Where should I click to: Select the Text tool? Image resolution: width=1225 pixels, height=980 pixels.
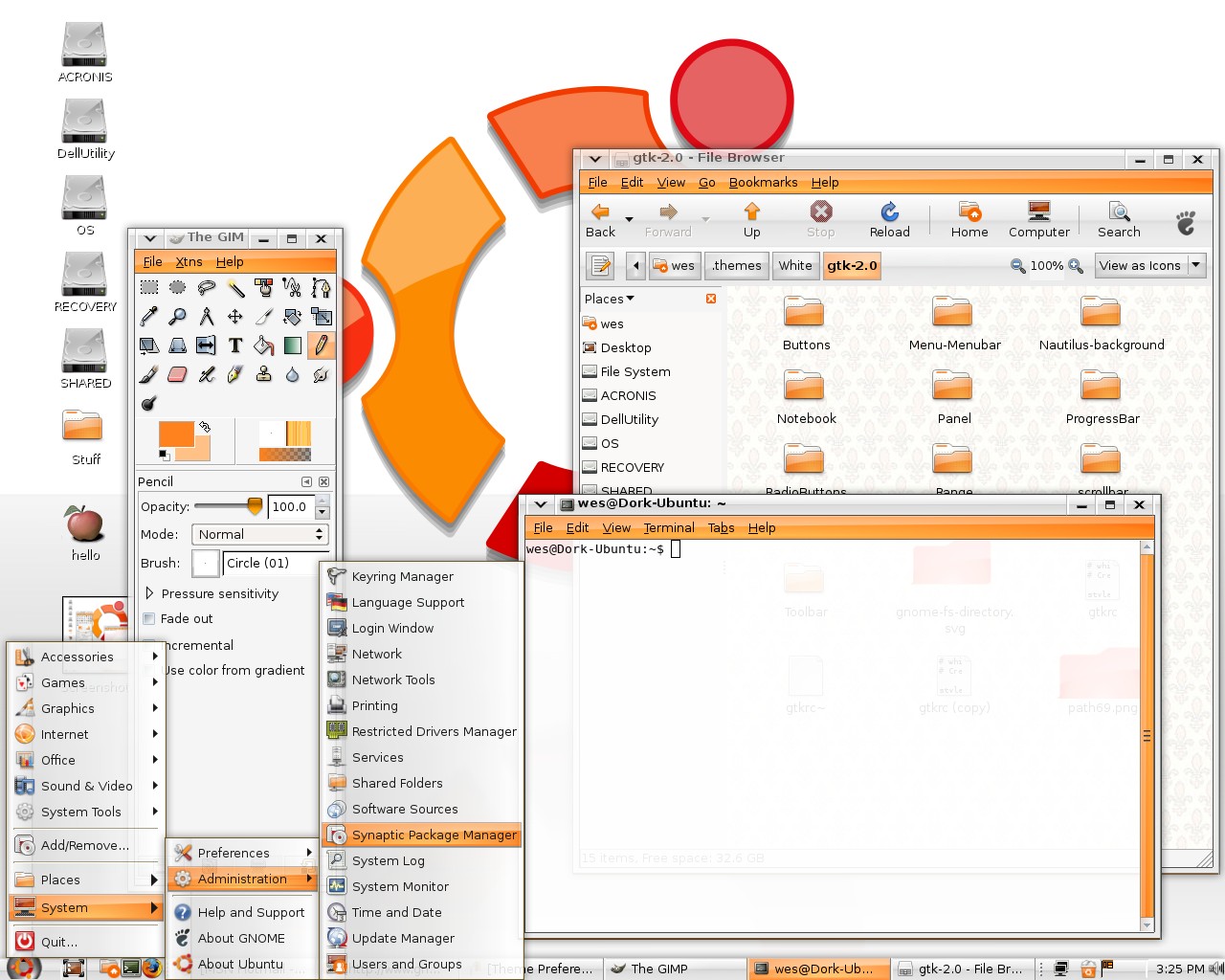tap(235, 345)
